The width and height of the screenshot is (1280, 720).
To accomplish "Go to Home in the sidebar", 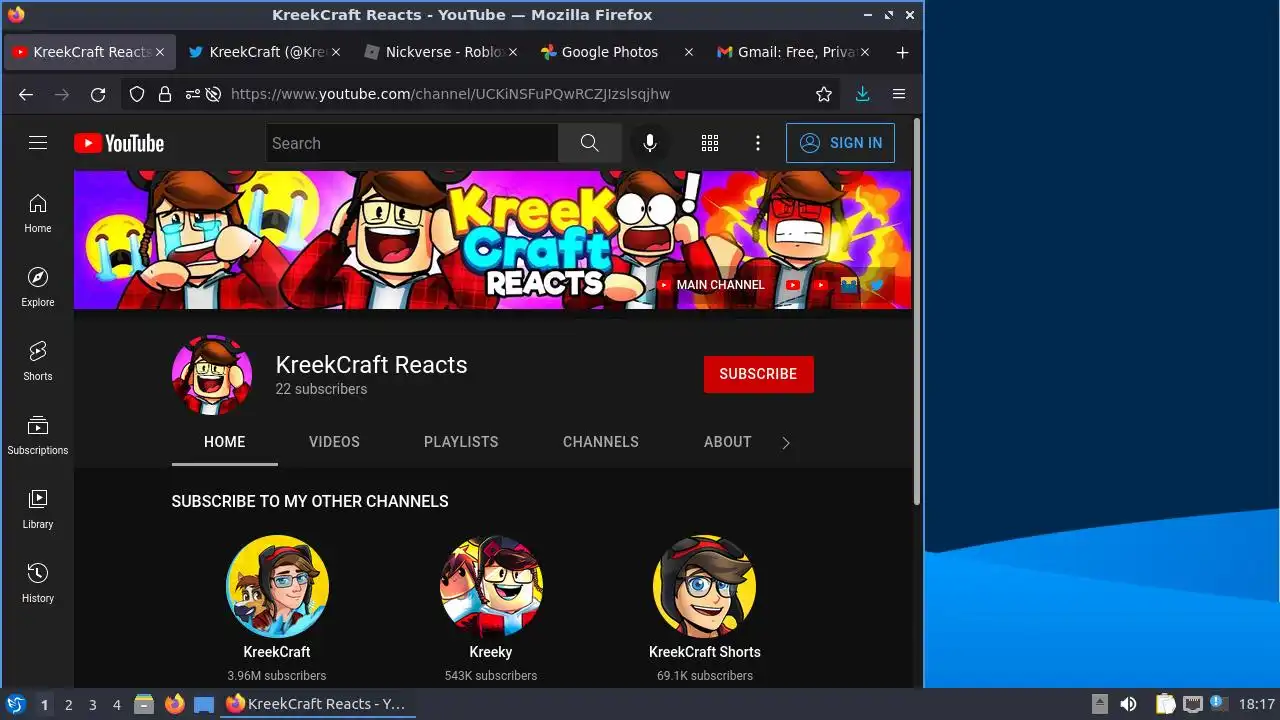I will (x=38, y=213).
